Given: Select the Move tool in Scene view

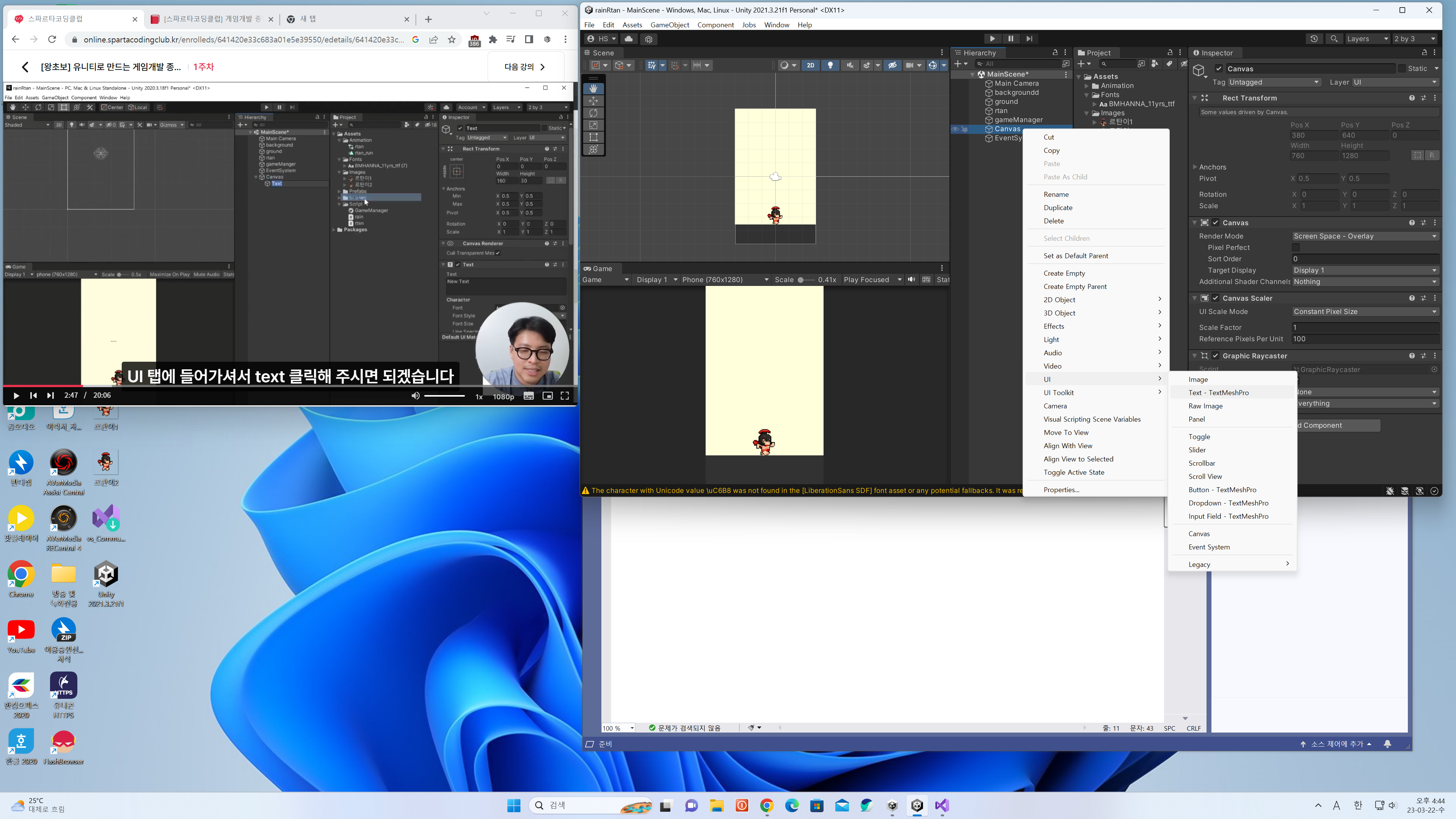Looking at the screenshot, I should [593, 100].
